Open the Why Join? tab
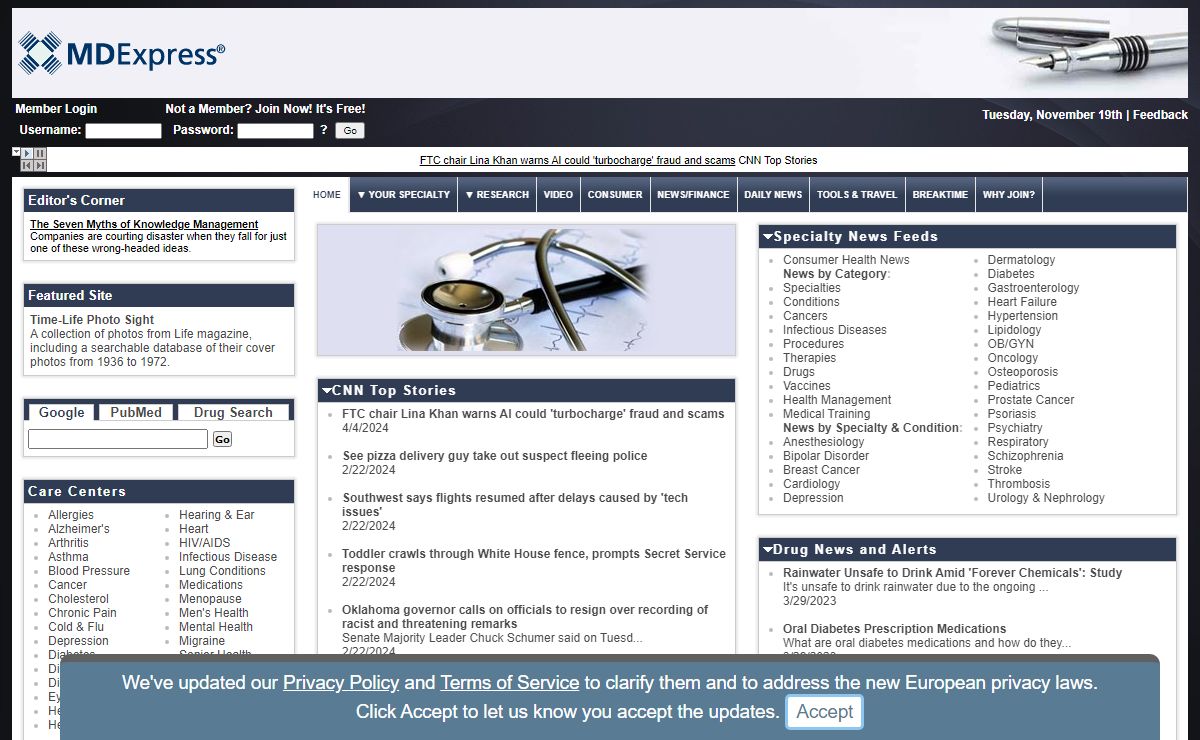 click(1009, 195)
